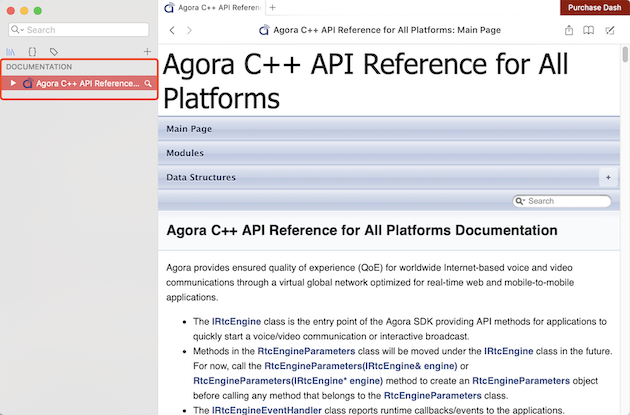Click the Agora Documentation heading

[x=362, y=230]
